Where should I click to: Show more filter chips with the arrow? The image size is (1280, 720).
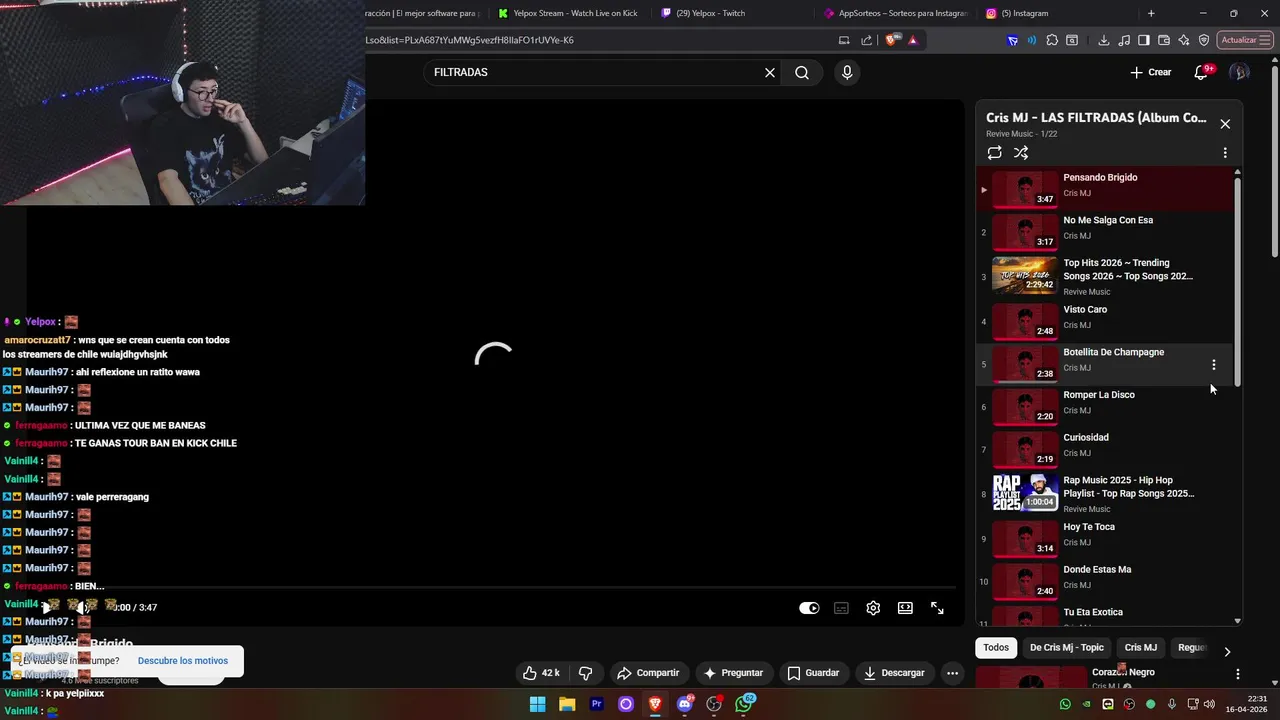pyautogui.click(x=1227, y=651)
